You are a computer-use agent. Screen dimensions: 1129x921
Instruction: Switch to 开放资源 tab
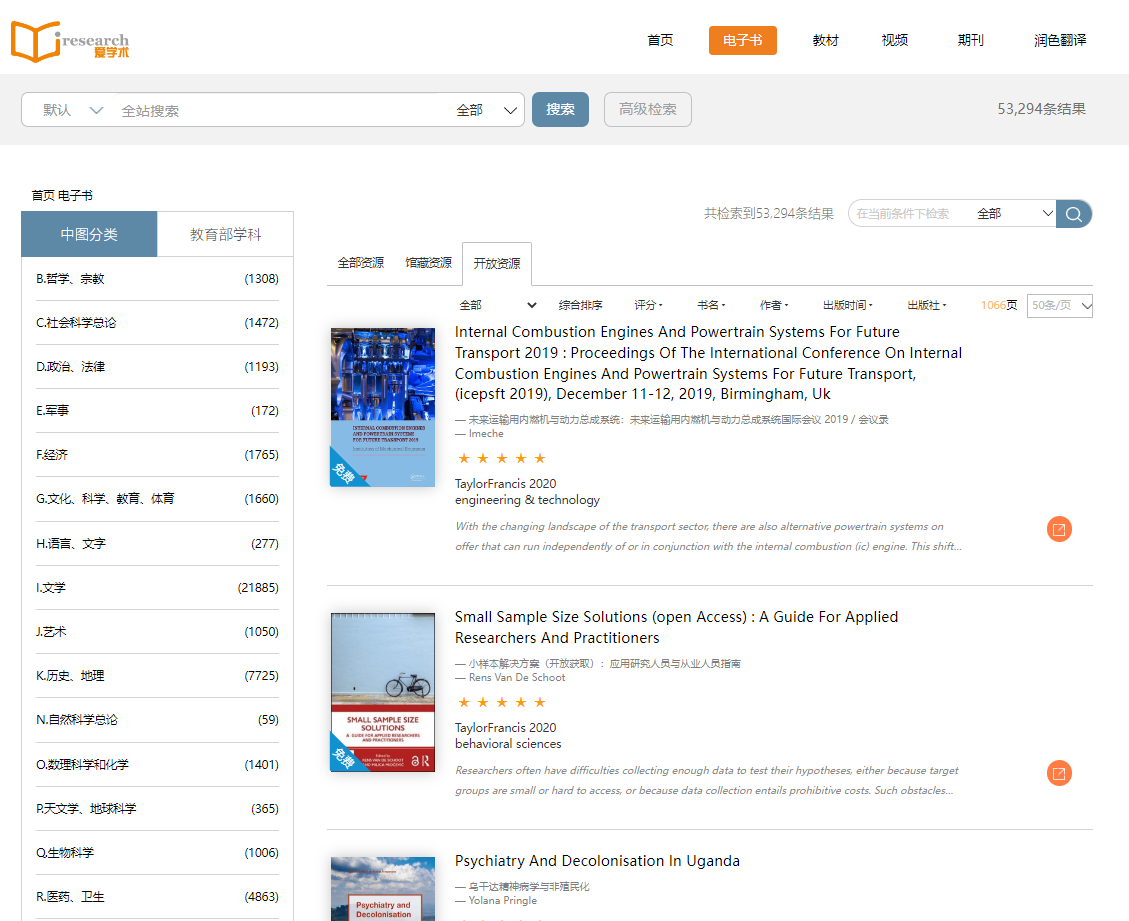click(x=497, y=264)
